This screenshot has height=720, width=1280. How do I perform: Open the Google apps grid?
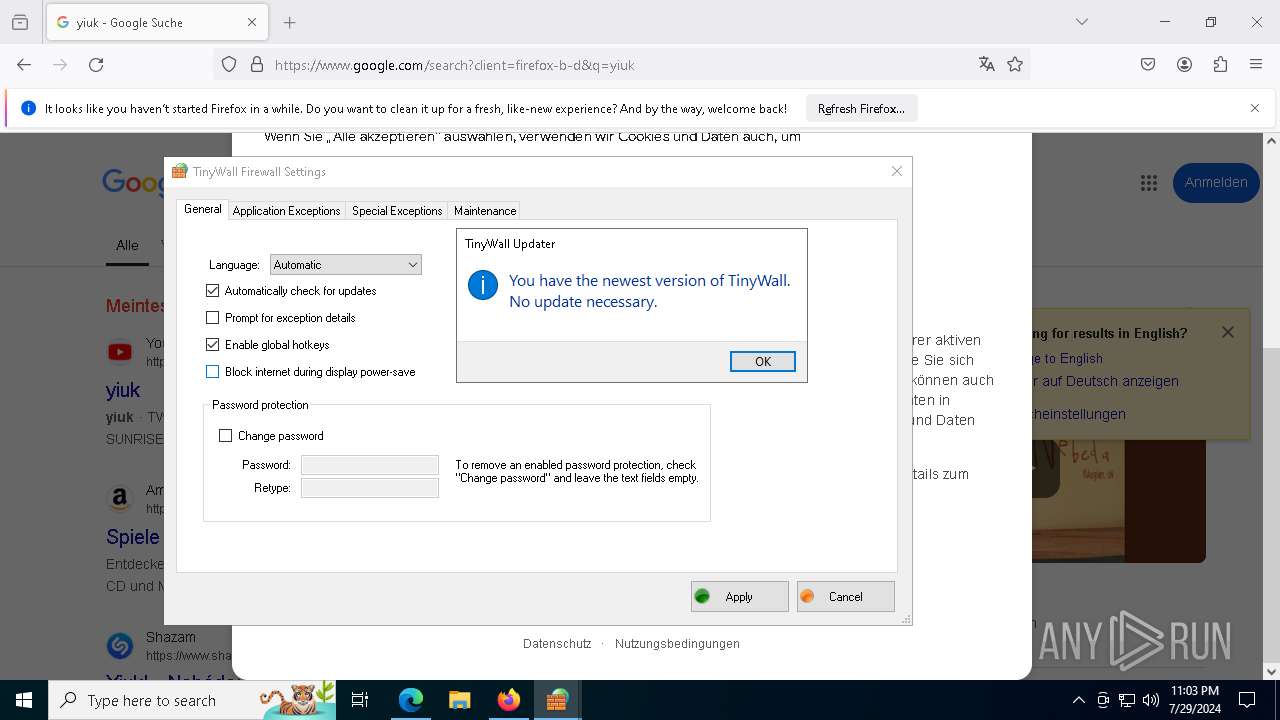click(x=1148, y=182)
